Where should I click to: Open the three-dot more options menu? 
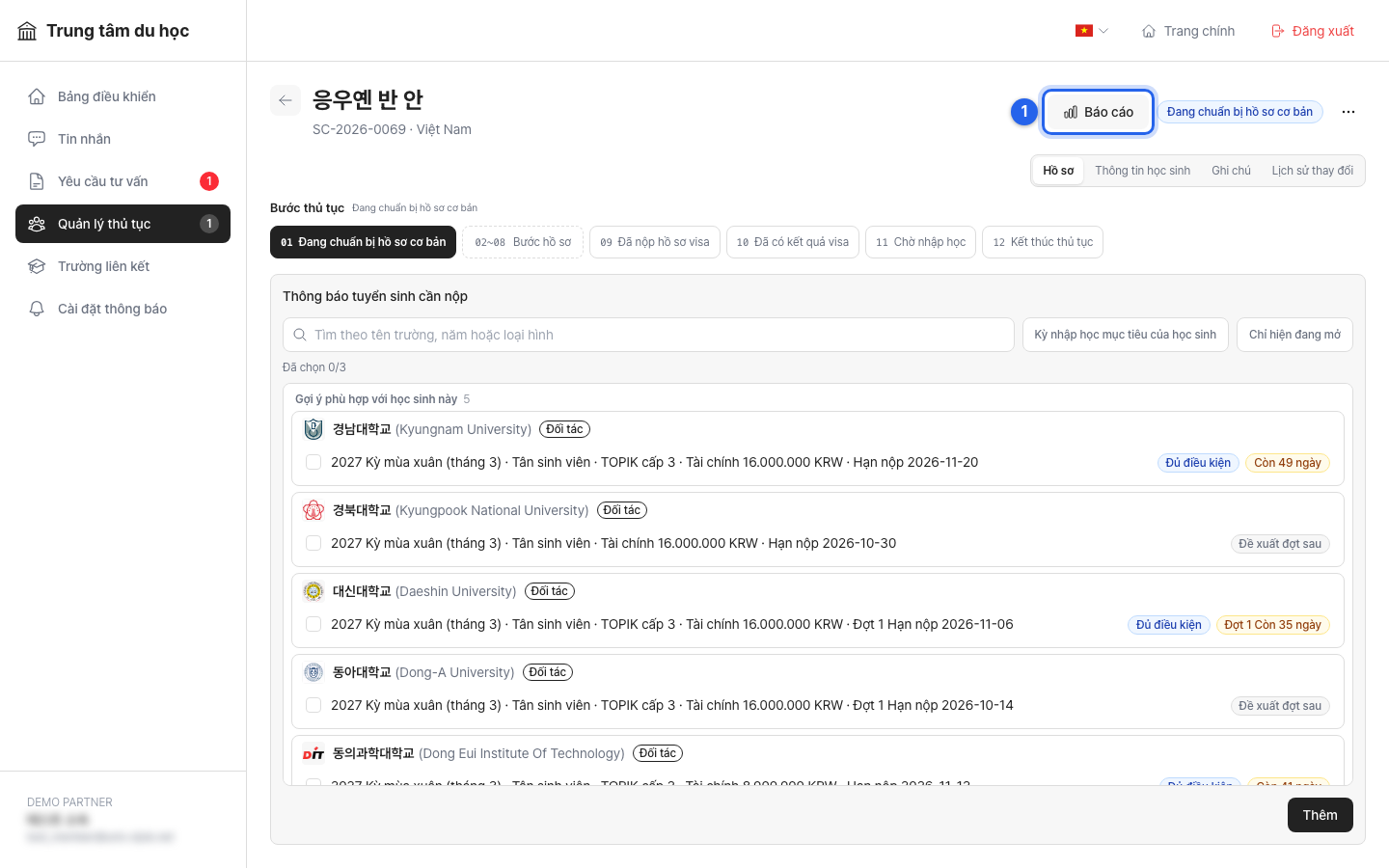pos(1348,112)
